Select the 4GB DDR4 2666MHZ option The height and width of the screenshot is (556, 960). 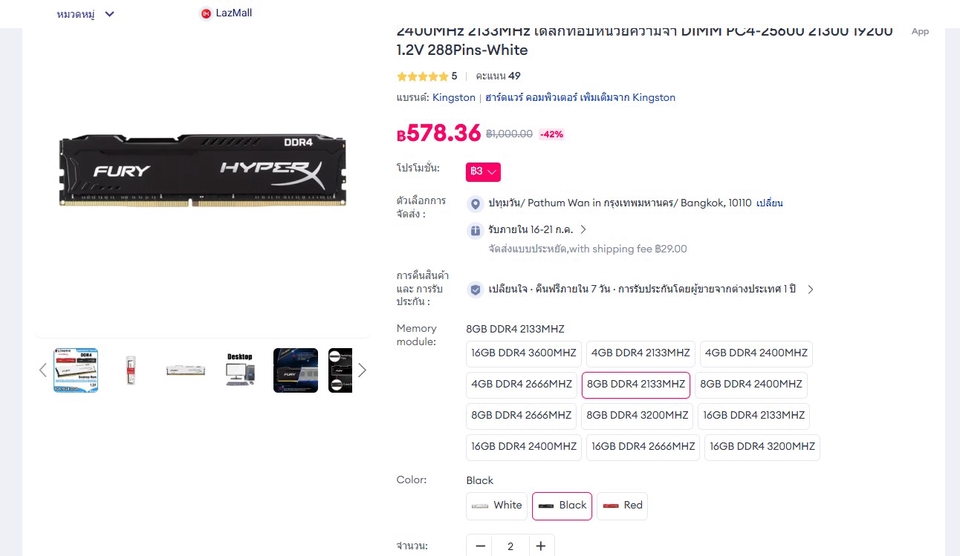coord(522,385)
